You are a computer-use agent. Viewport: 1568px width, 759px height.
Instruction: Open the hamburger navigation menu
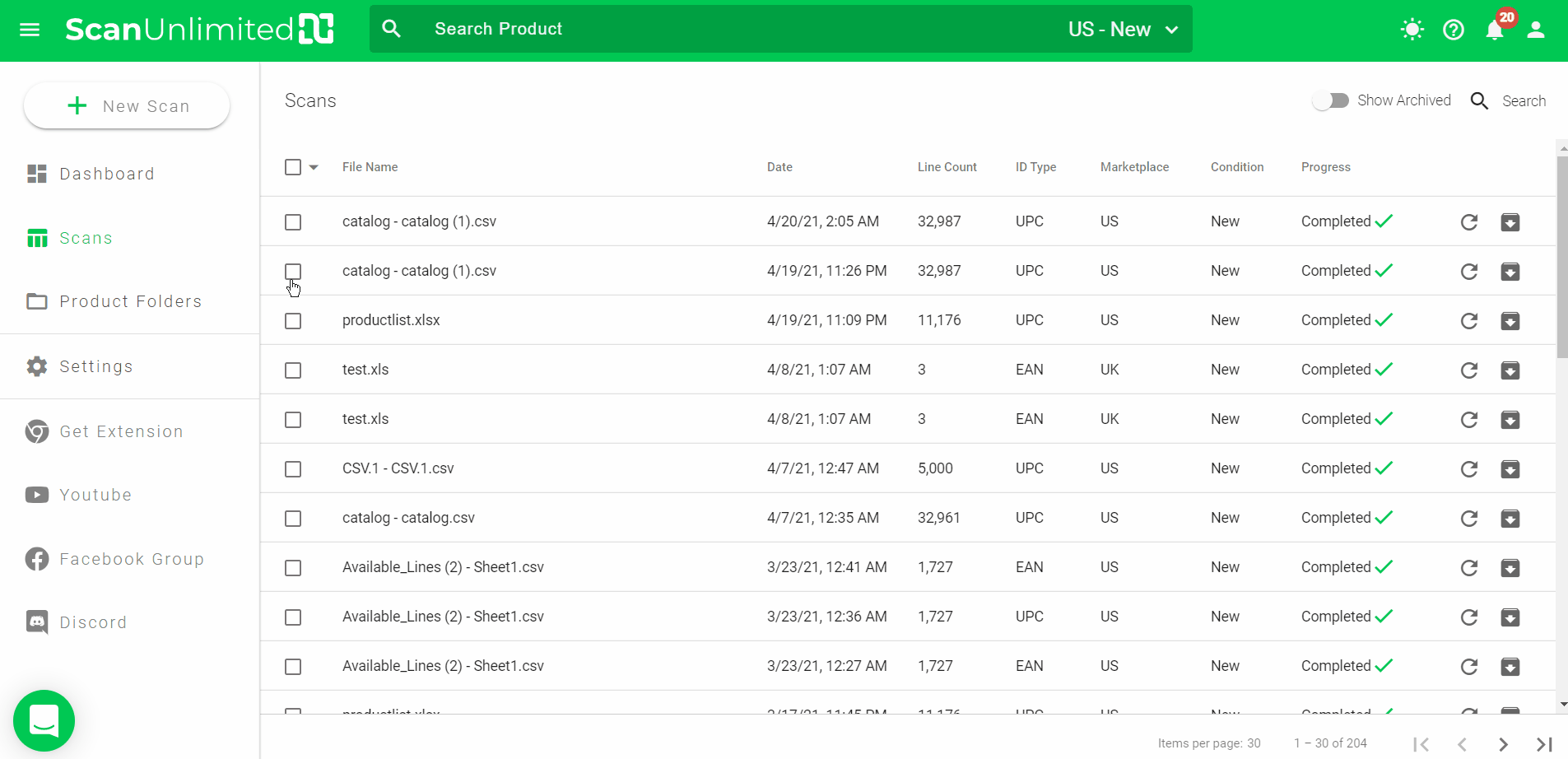30,30
